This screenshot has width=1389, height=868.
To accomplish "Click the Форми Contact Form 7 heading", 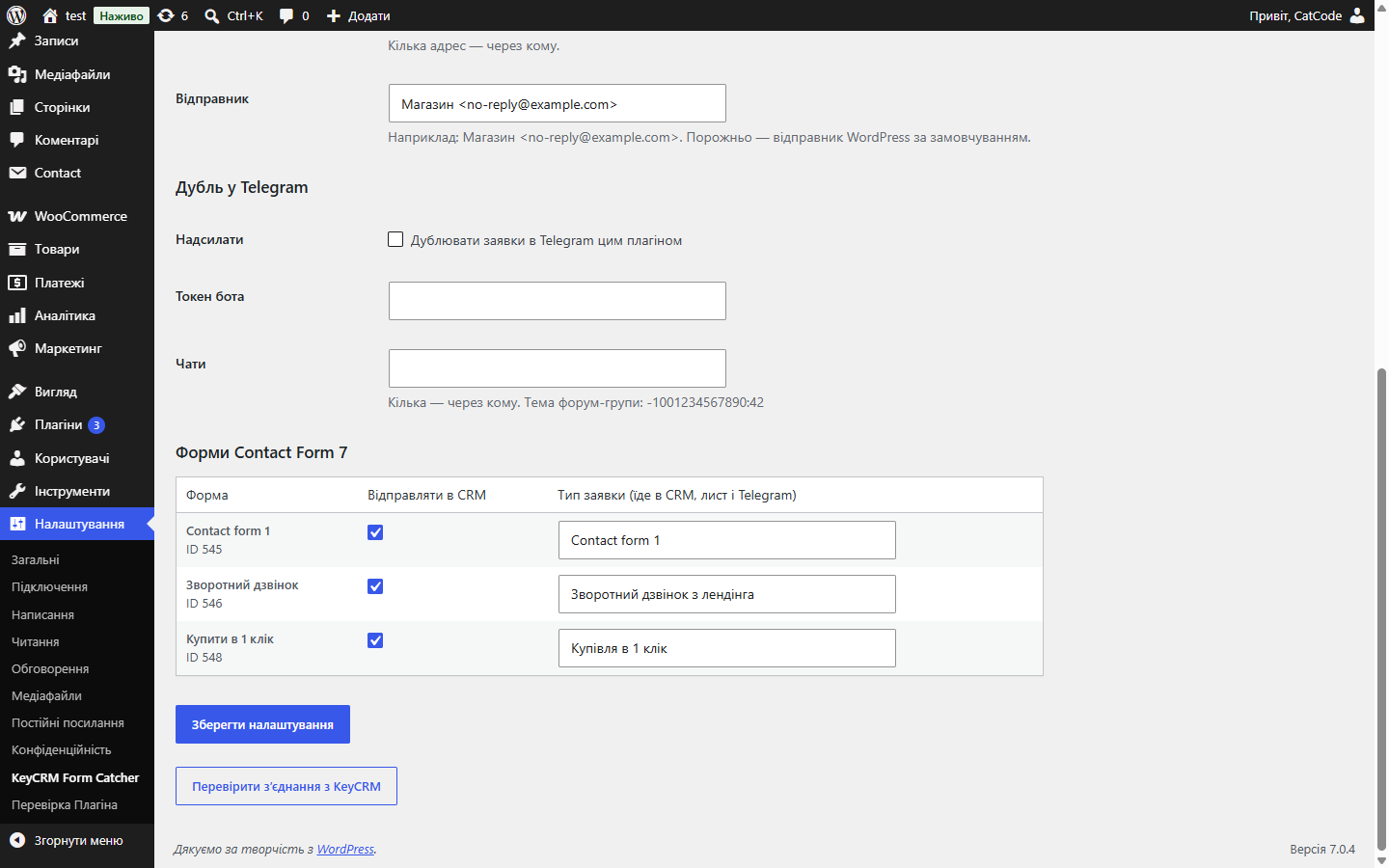I will pos(261,452).
